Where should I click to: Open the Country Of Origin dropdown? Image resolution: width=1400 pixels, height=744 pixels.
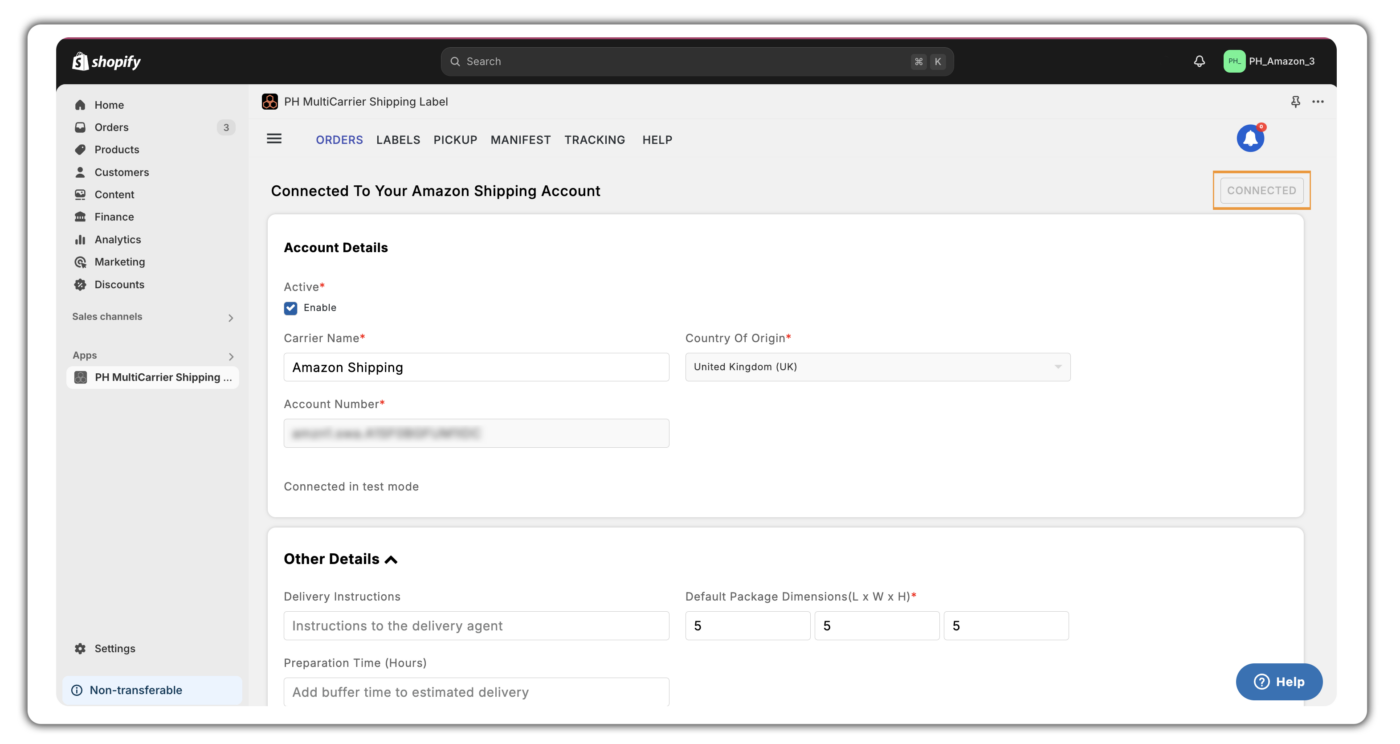coord(877,367)
